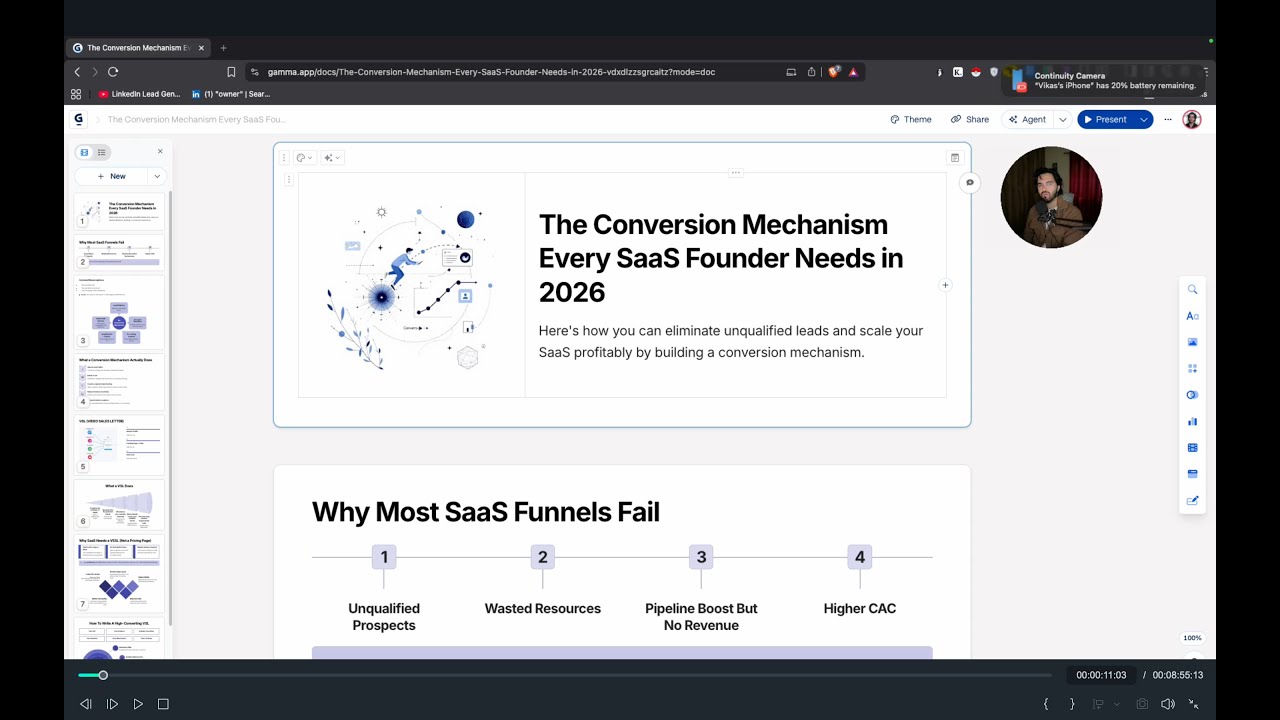This screenshot has height=720, width=1280.
Task: Play the video recording
Action: pyautogui.click(x=138, y=704)
